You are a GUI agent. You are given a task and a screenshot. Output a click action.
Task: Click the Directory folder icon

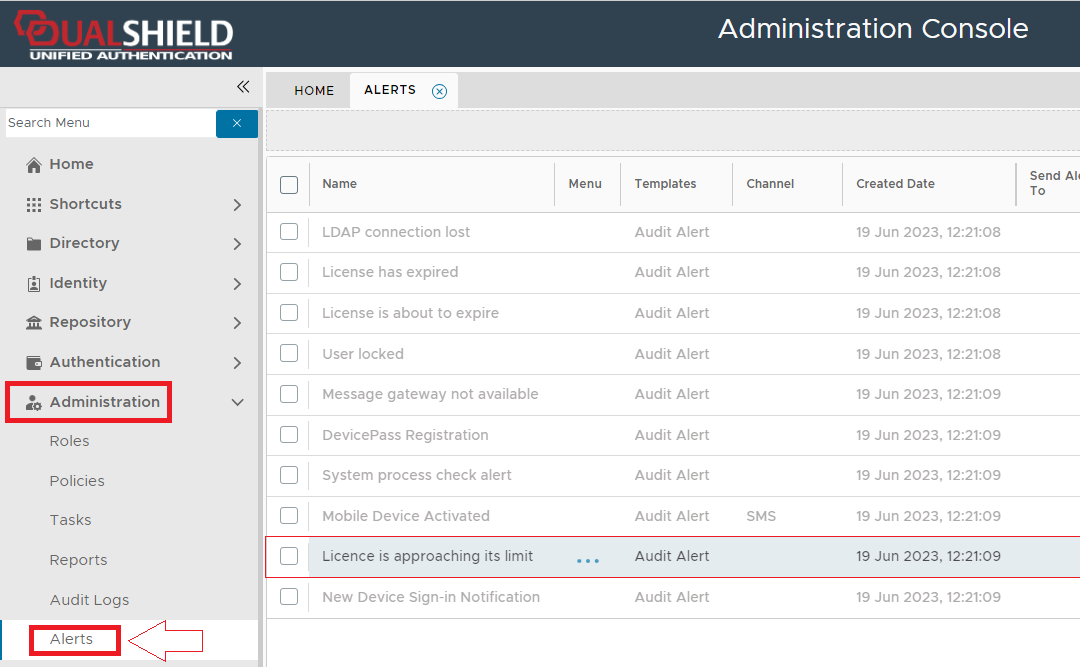(34, 244)
